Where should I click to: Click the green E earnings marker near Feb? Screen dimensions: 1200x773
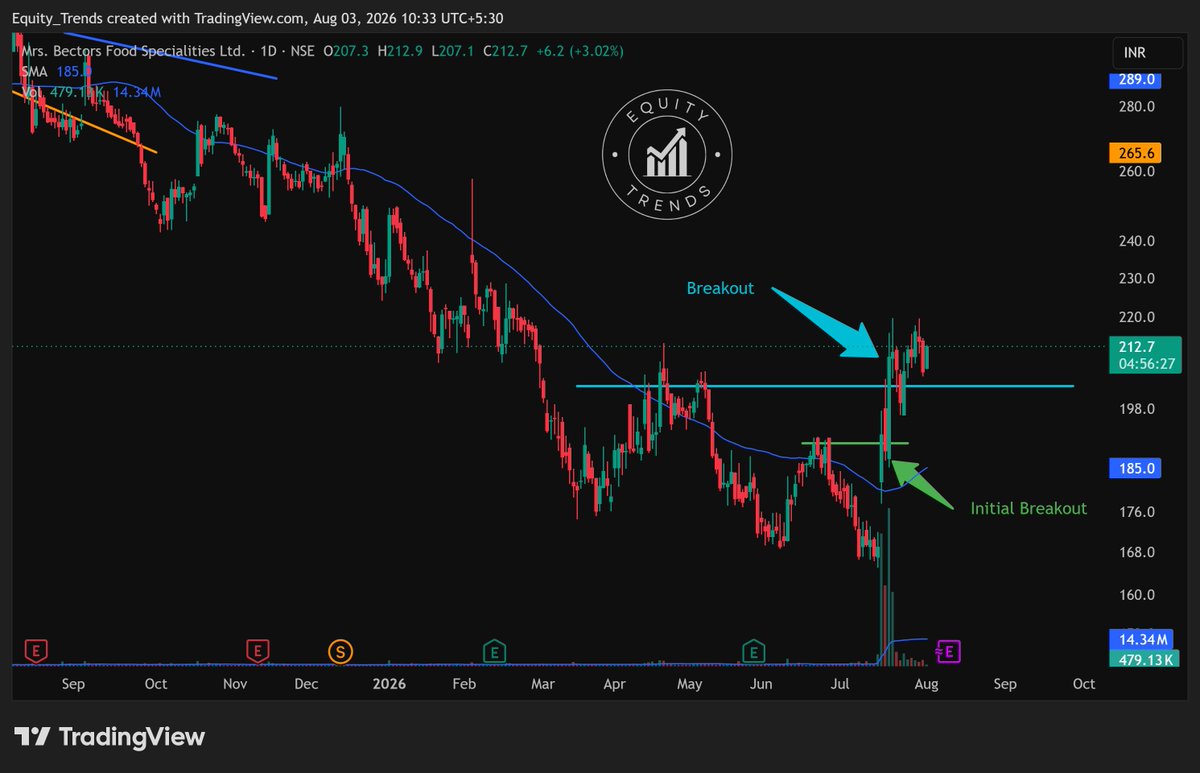coord(493,652)
